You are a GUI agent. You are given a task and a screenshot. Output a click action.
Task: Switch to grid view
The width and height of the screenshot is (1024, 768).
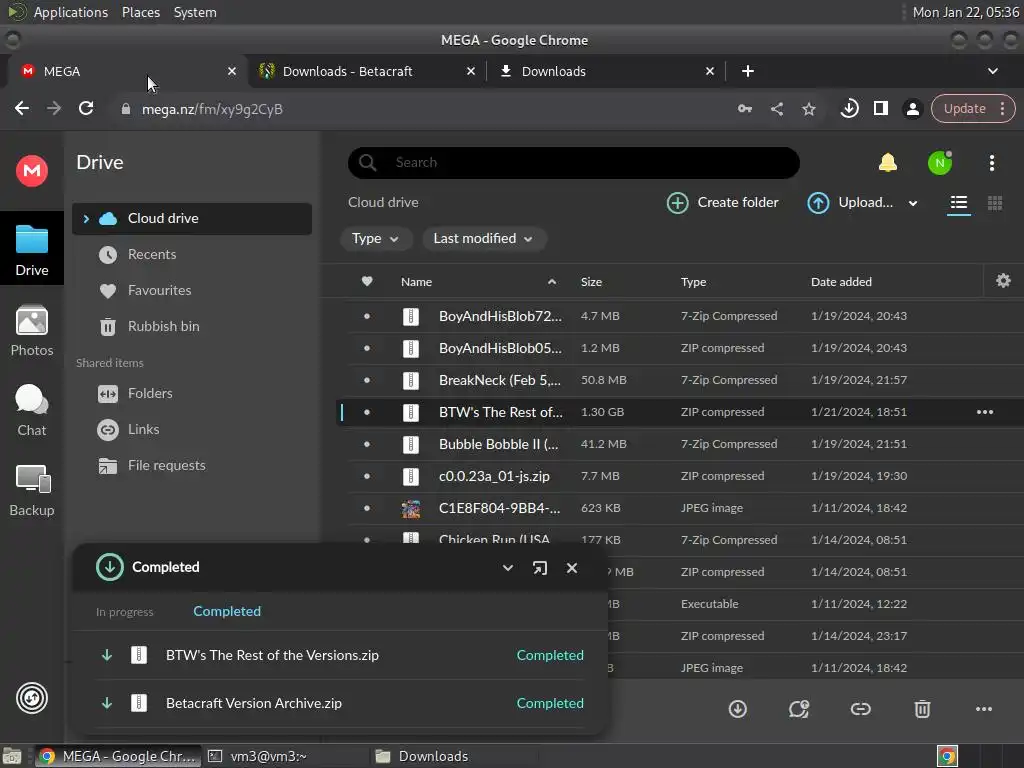pos(995,203)
